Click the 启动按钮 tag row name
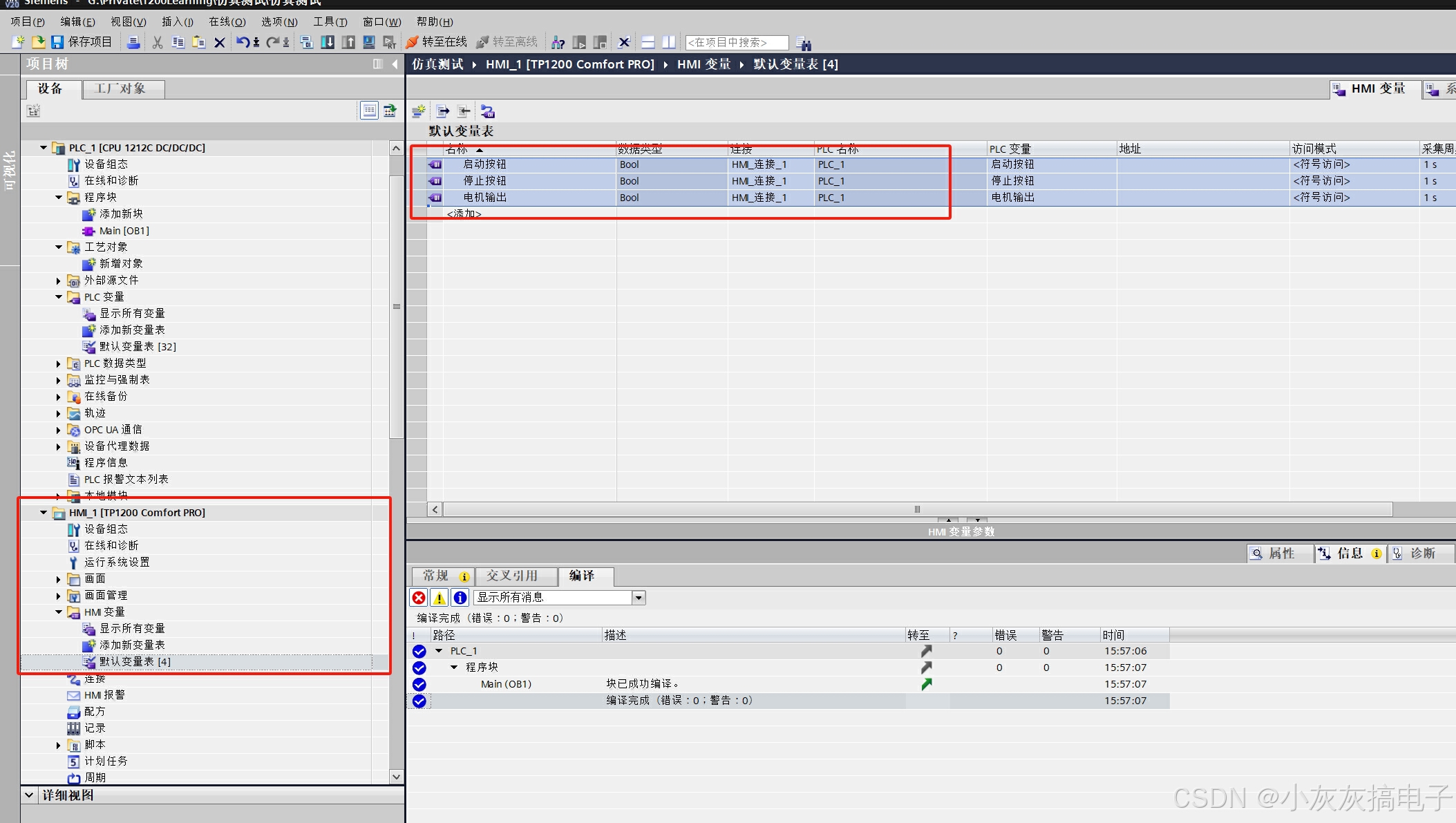This screenshot has width=1456, height=823. [484, 164]
